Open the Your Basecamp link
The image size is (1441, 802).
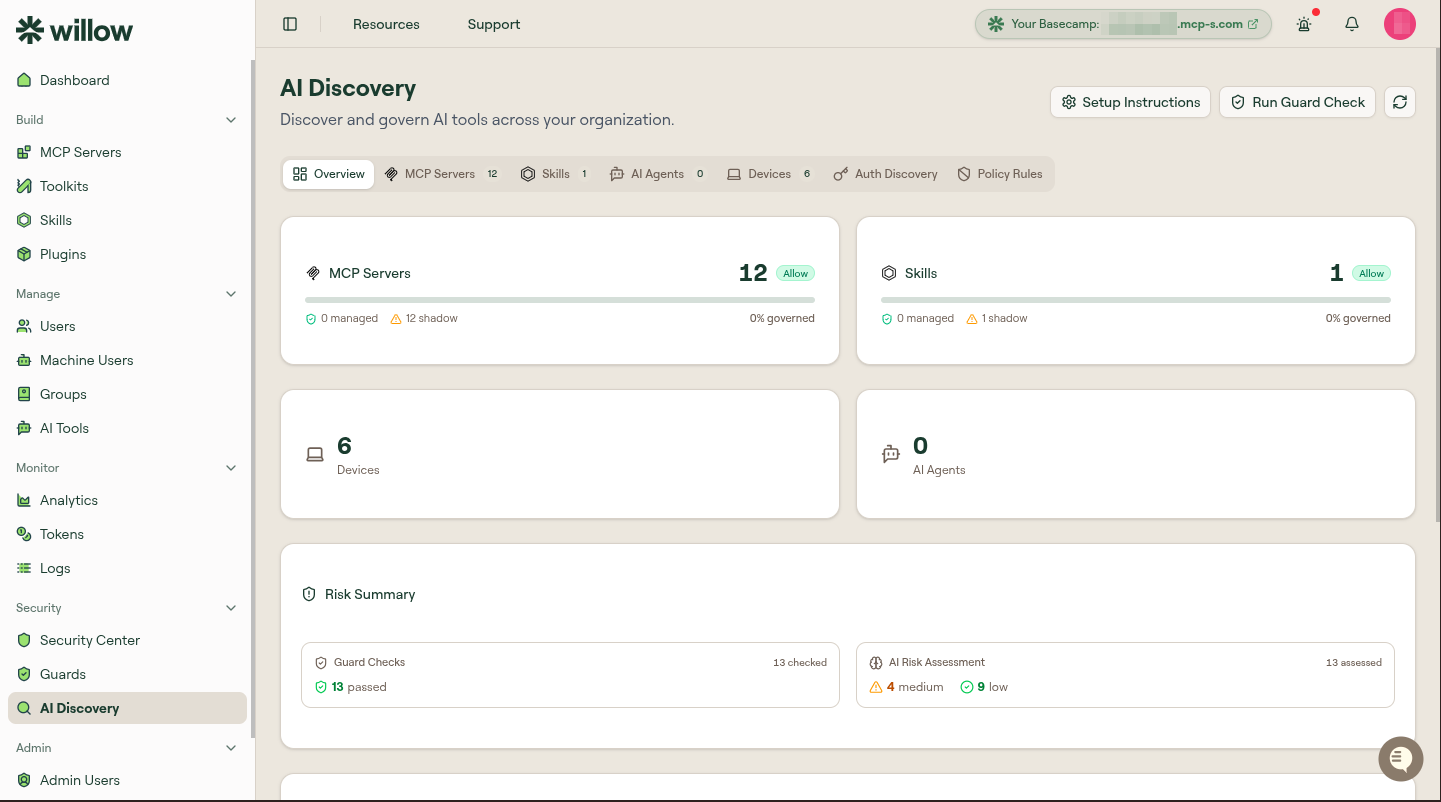pyautogui.click(x=1123, y=24)
